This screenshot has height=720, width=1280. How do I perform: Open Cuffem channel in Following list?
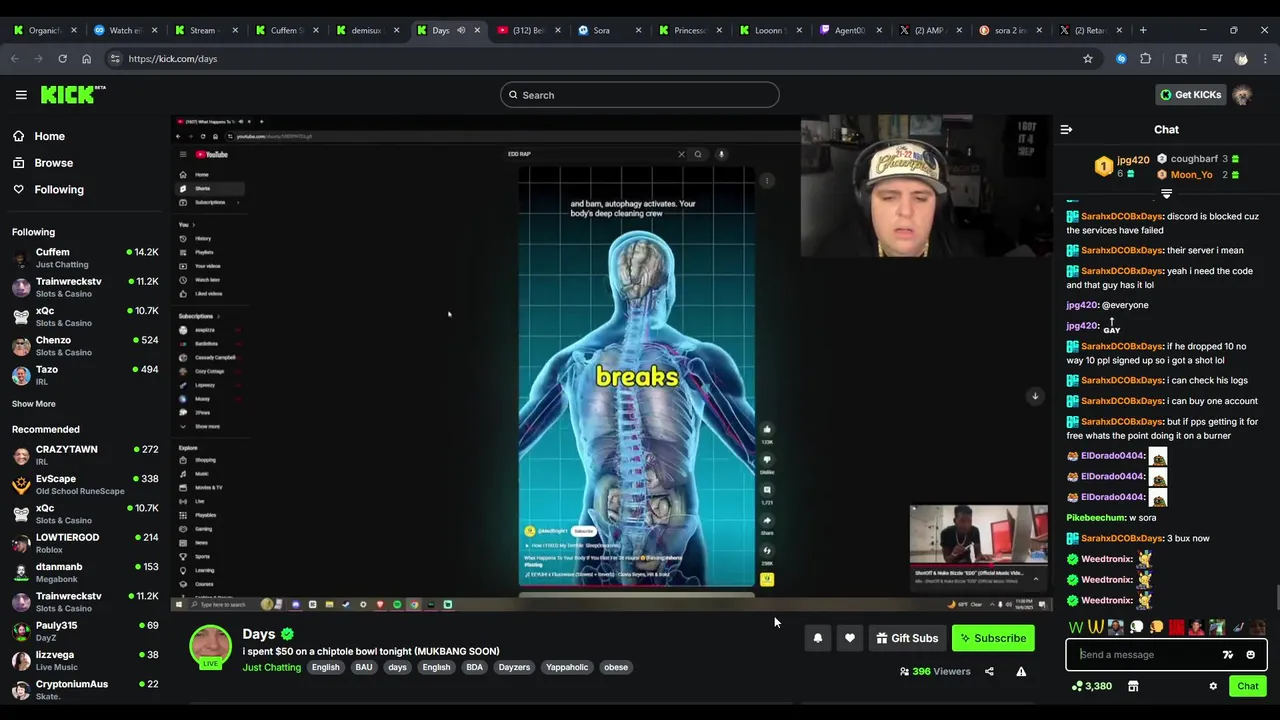tap(85, 258)
